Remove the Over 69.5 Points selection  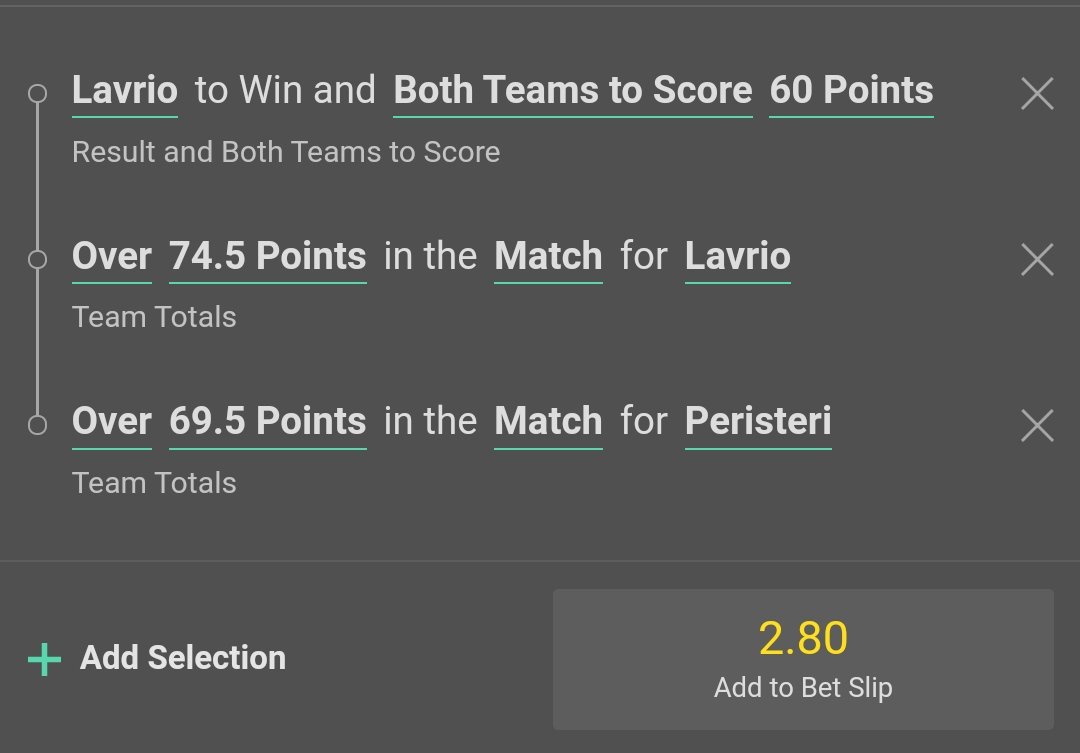click(x=1037, y=426)
